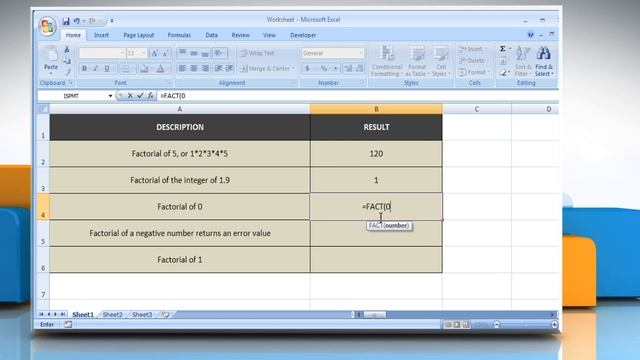Open the round Office button menu
The image size is (640, 360).
click(47, 26)
